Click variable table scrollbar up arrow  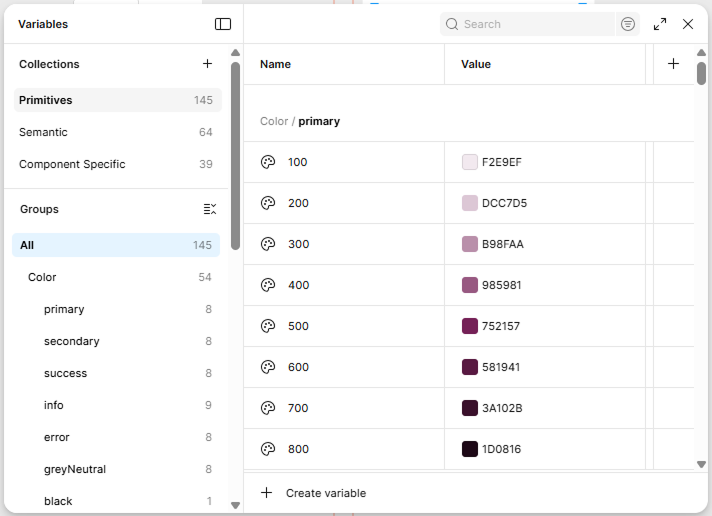(x=702, y=53)
